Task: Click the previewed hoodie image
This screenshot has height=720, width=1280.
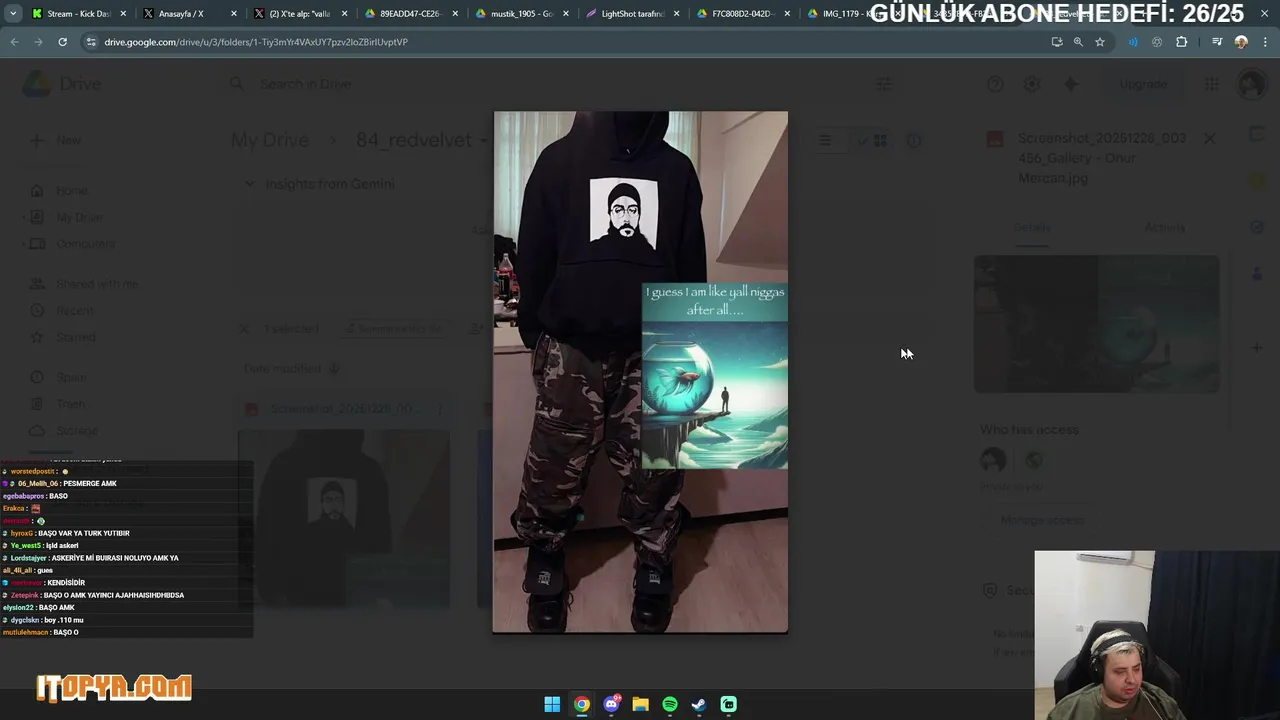Action: pos(640,372)
